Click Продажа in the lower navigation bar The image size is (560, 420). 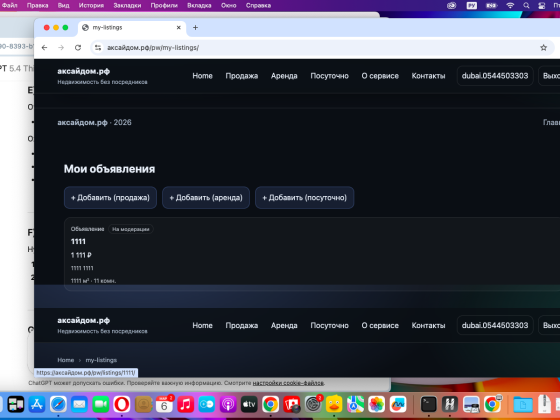[x=241, y=325]
